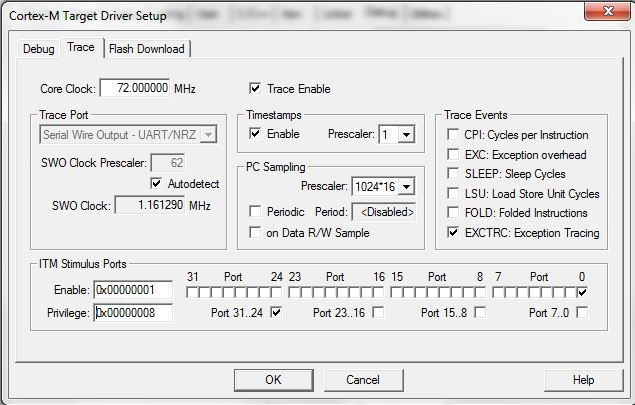The image size is (635, 405).
Task: Click the SWO Clock value field
Action: (x=150, y=205)
